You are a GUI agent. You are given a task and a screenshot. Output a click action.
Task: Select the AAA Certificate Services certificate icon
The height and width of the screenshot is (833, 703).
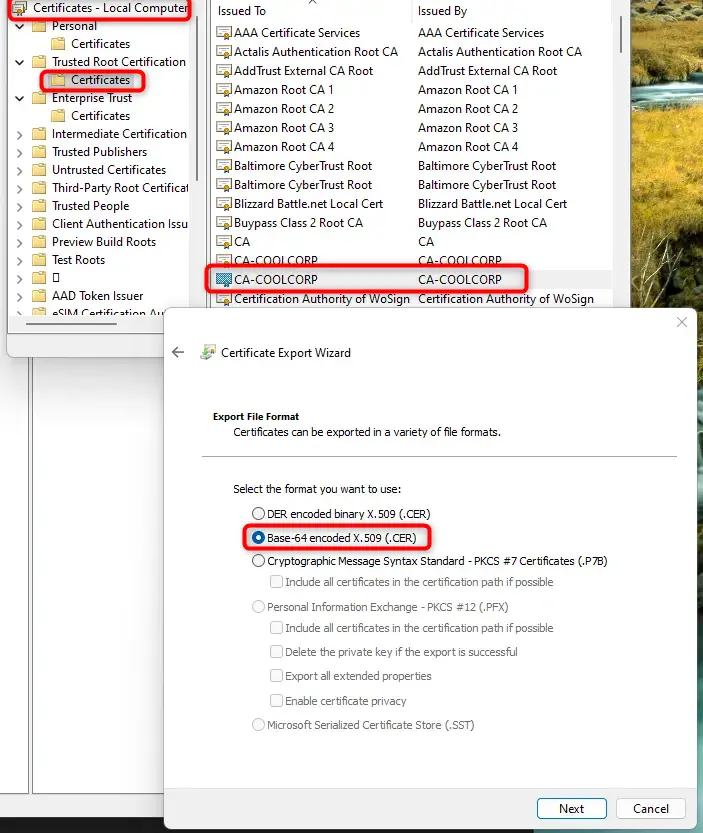point(224,33)
